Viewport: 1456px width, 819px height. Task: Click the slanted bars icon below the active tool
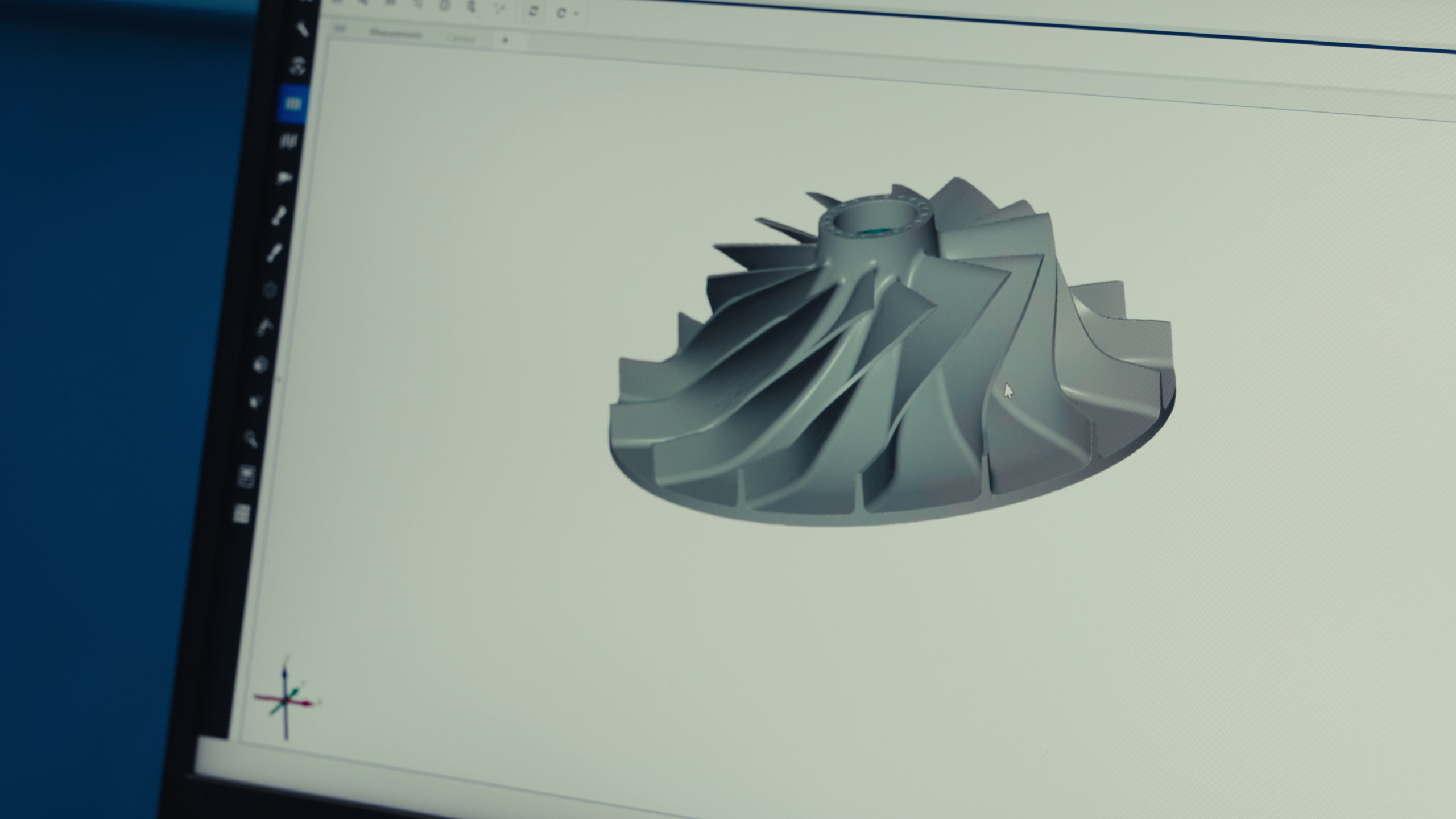click(x=289, y=141)
